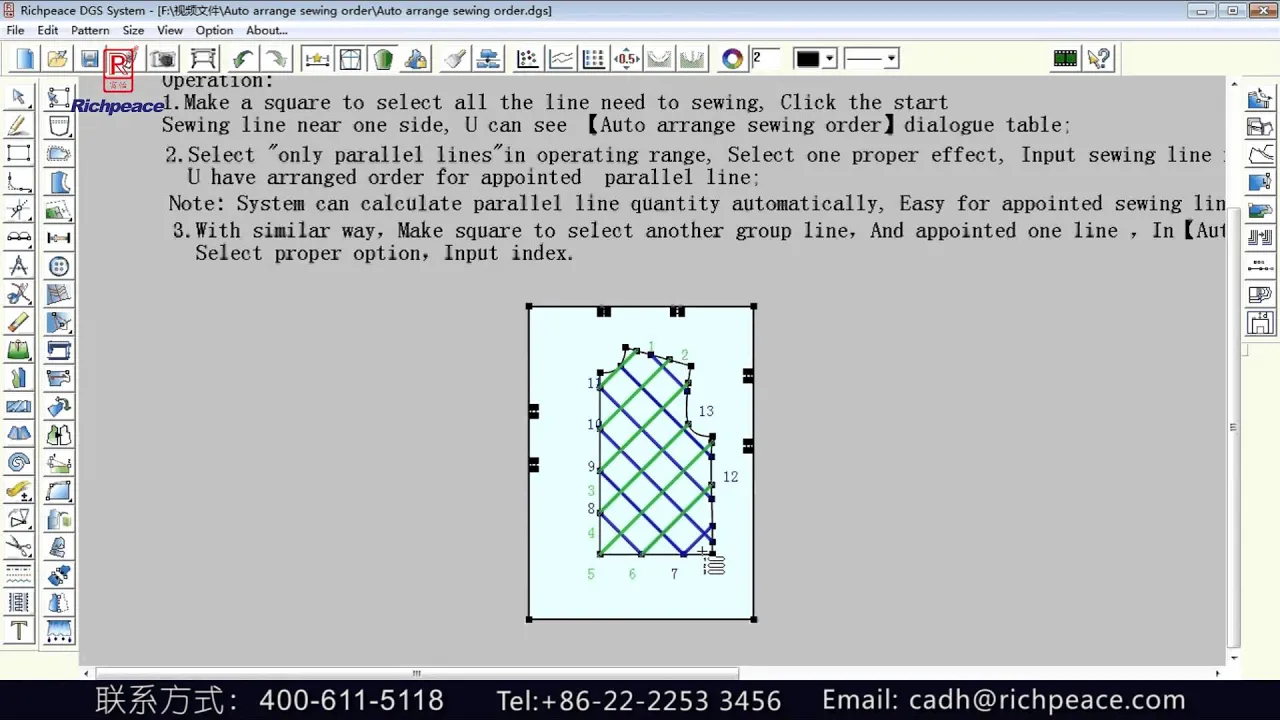Select the arrow pointer tool
The height and width of the screenshot is (720, 1280).
pyautogui.click(x=19, y=97)
